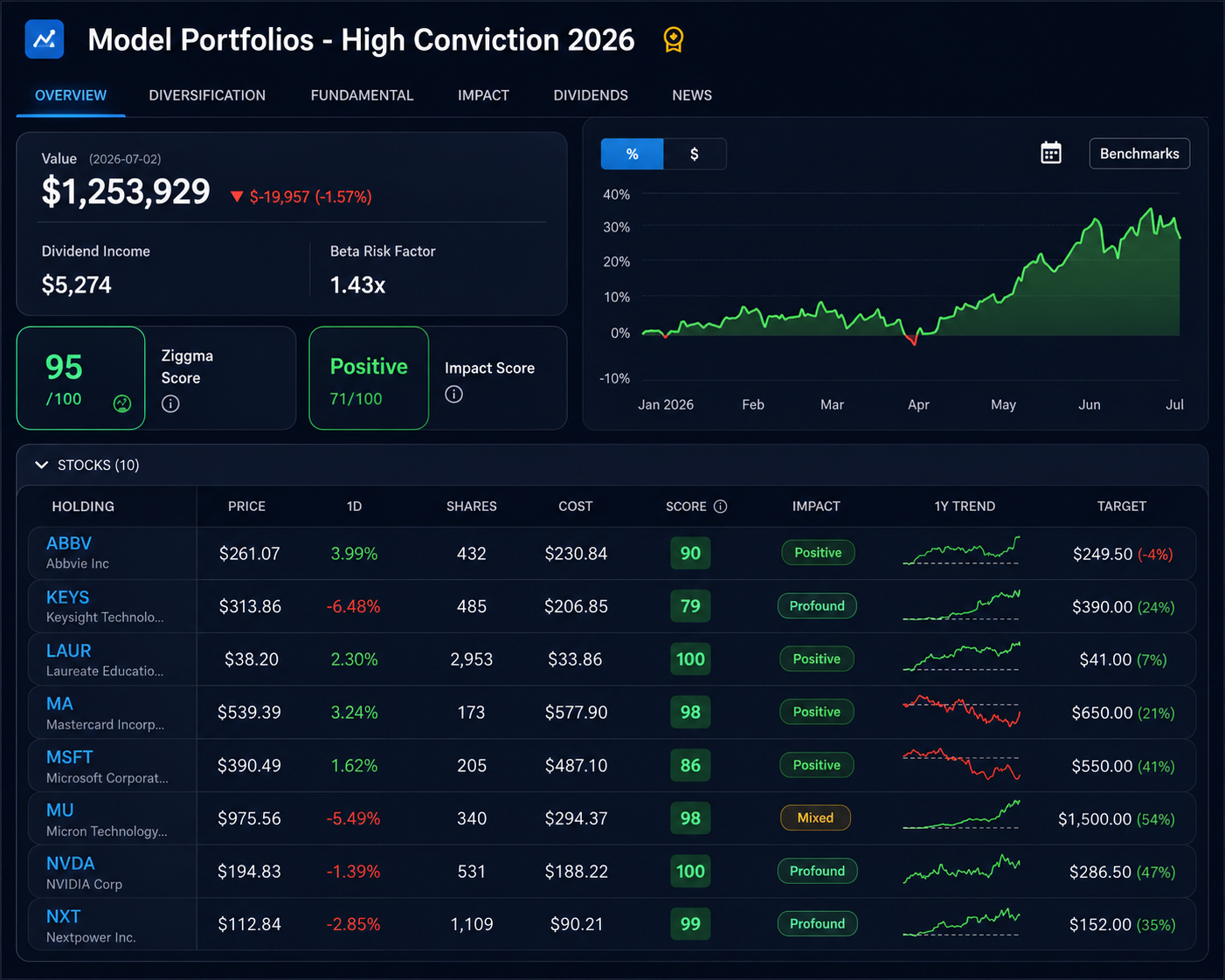Open the DIVIDENDS tab

click(x=591, y=95)
